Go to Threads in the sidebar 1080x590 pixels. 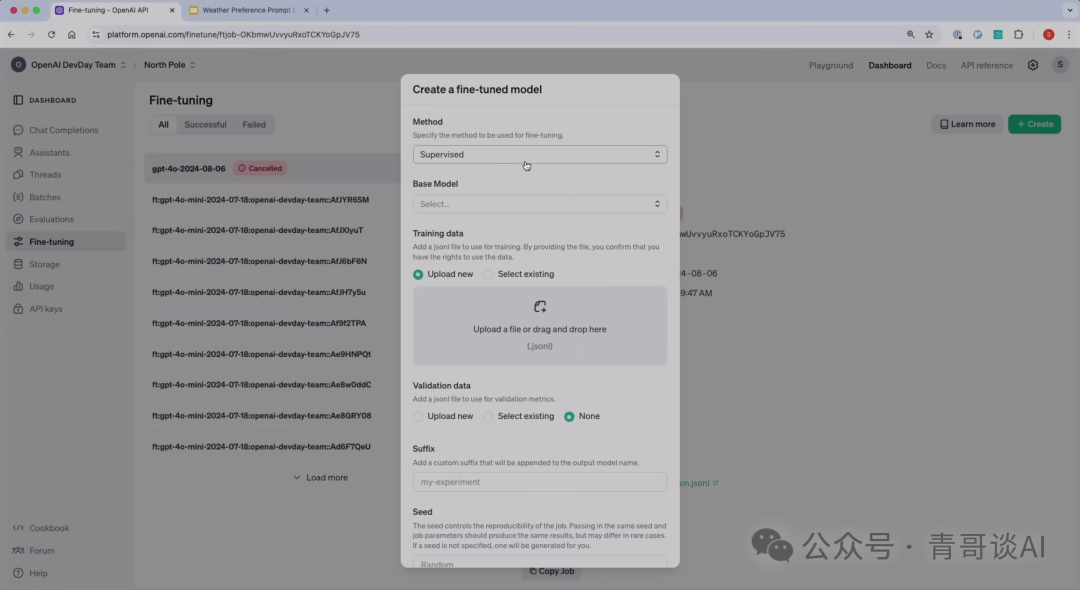click(x=19, y=175)
